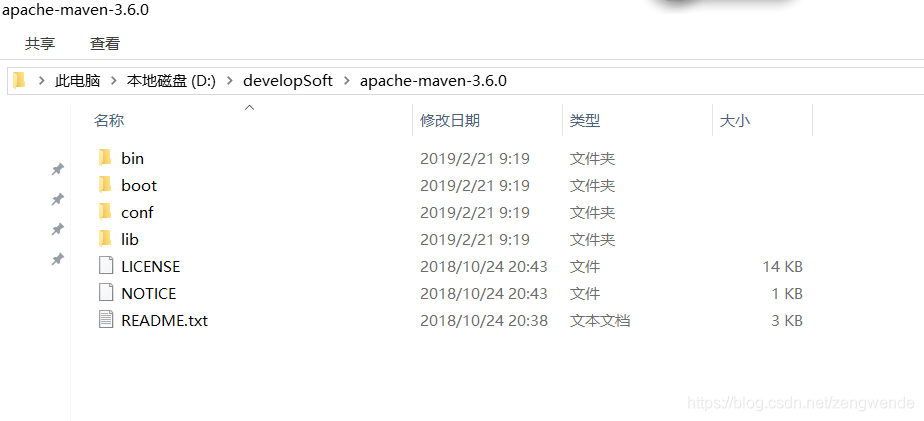Click the pin icon beside the lib row
This screenshot has height=421, width=924.
[57, 259]
